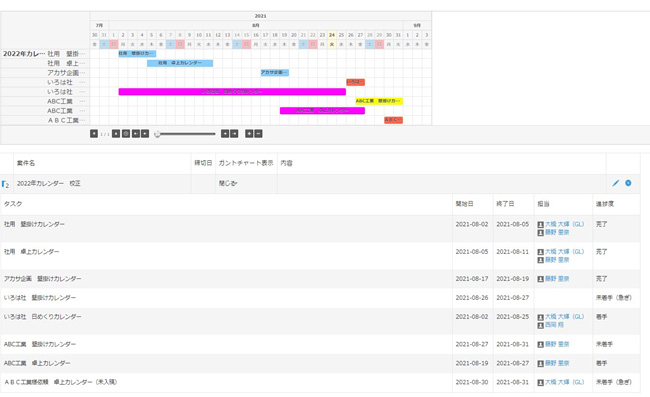This screenshot has width=650, height=397.
Task: Click the 進捗度 column header
Action: click(605, 204)
